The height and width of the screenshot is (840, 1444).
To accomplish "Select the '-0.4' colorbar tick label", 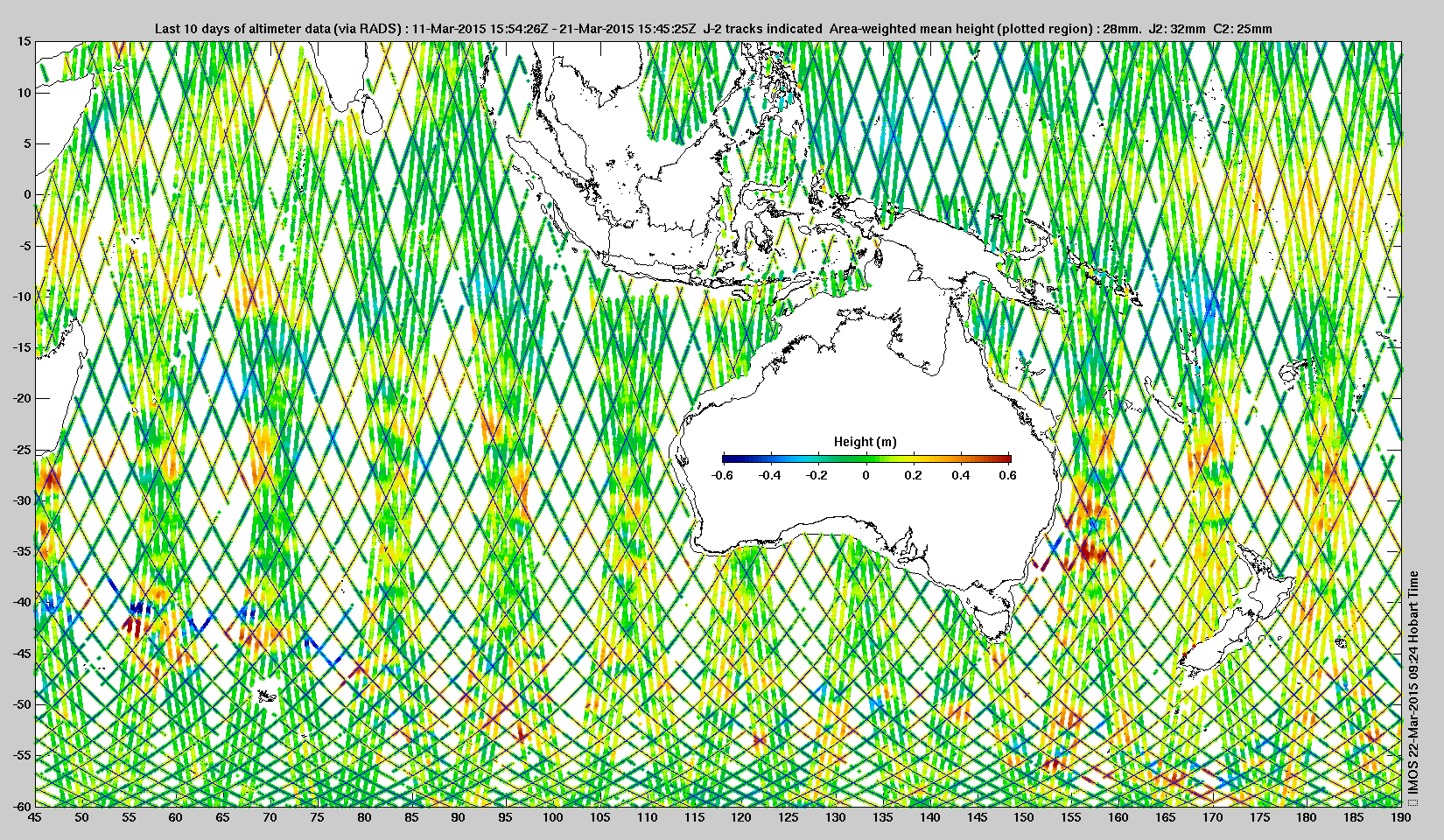I will coord(770,476).
